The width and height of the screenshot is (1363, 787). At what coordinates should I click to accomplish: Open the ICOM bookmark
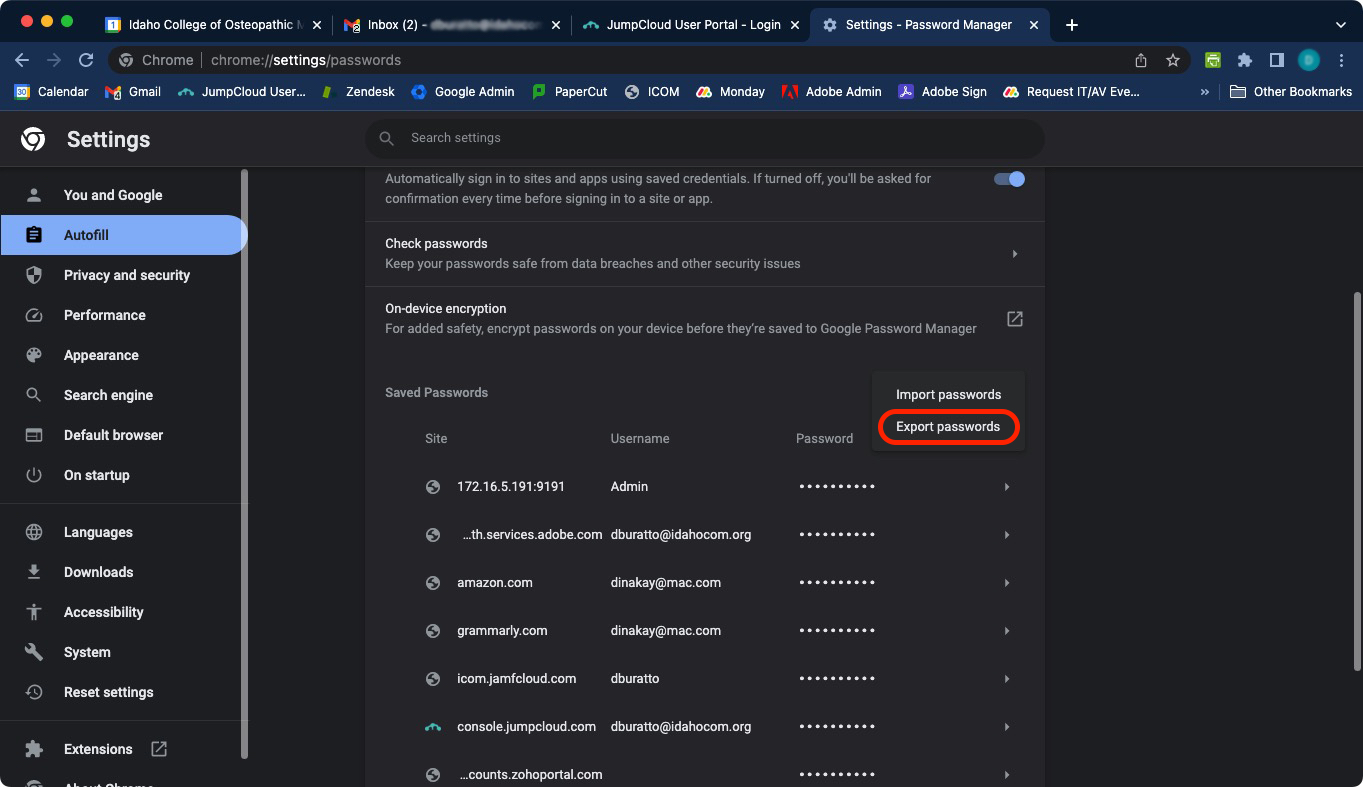pos(651,91)
